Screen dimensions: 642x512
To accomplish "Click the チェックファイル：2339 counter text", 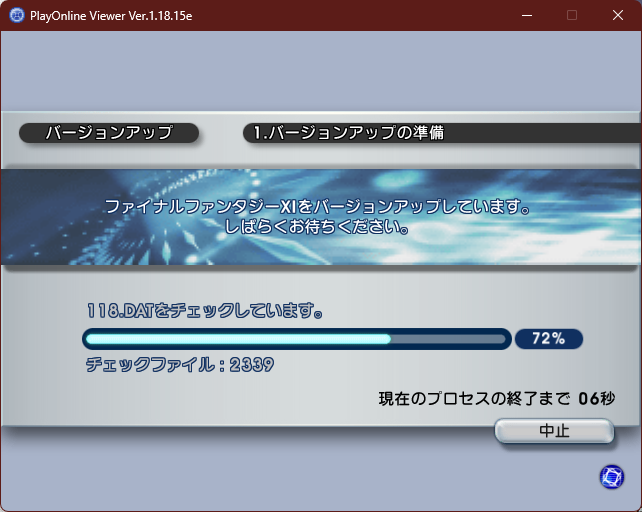I will click(x=180, y=364).
